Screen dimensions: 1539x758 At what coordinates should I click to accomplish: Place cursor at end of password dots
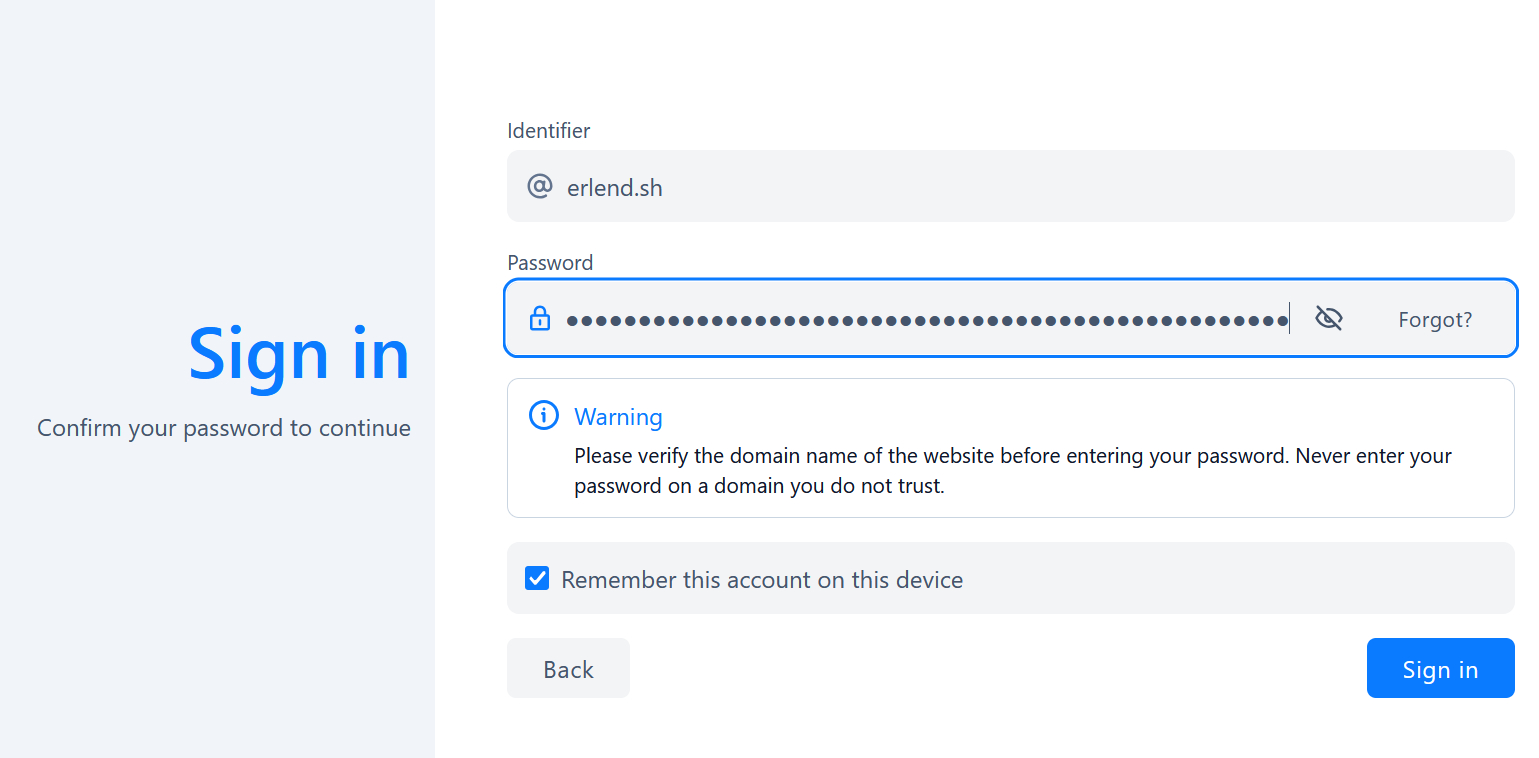pos(1289,320)
